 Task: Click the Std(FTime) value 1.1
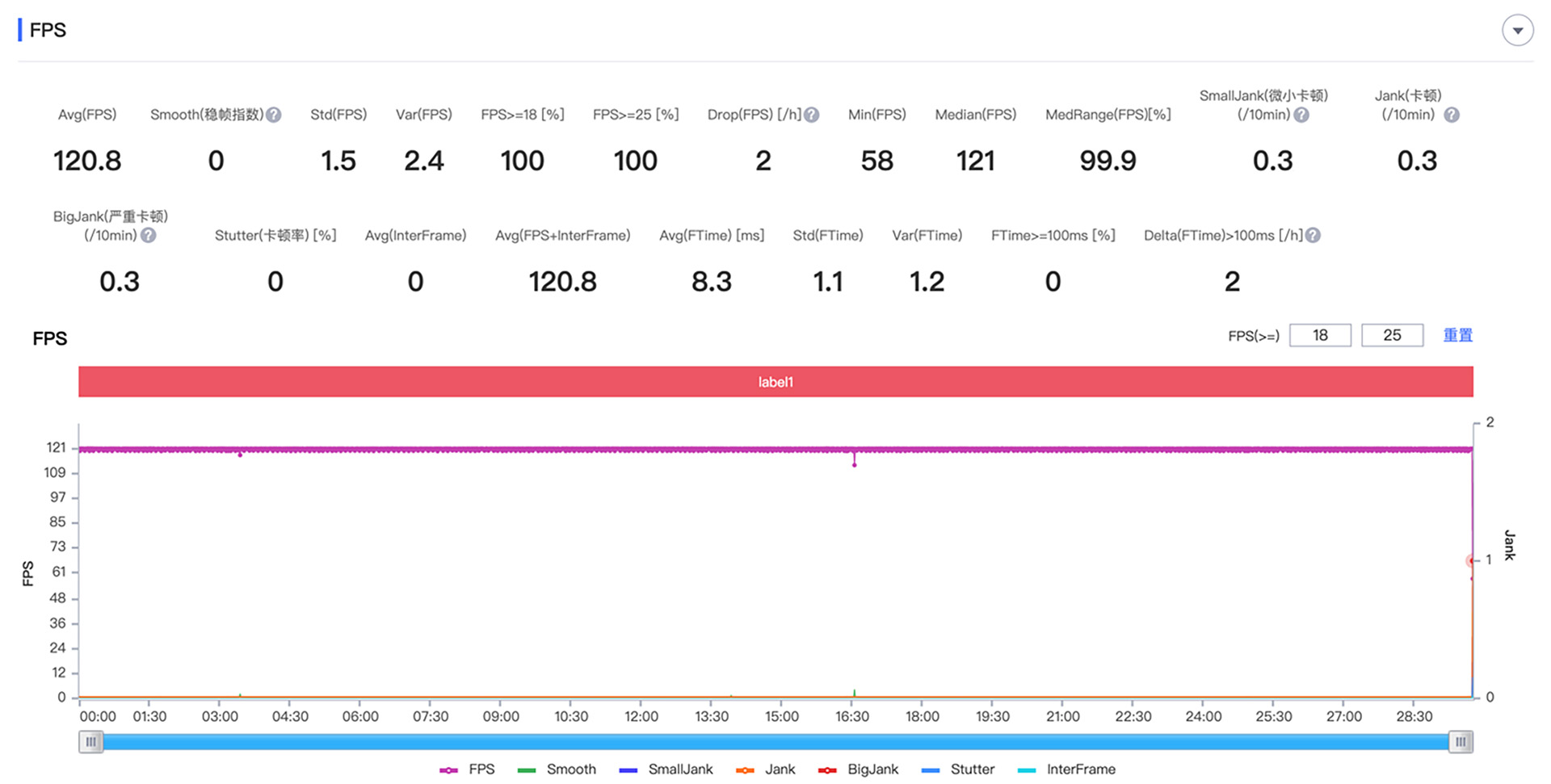[x=828, y=282]
